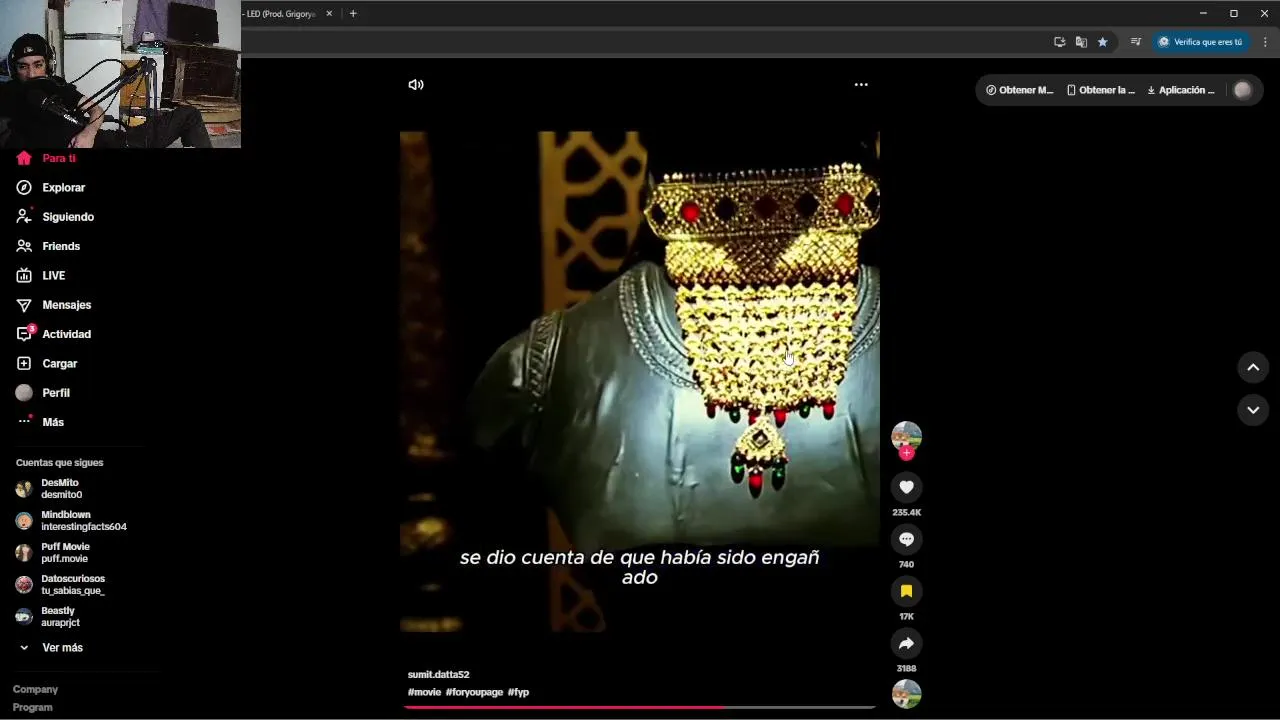Open the three-dot video options menu
Image resolution: width=1280 pixels, height=720 pixels.
pos(861,85)
